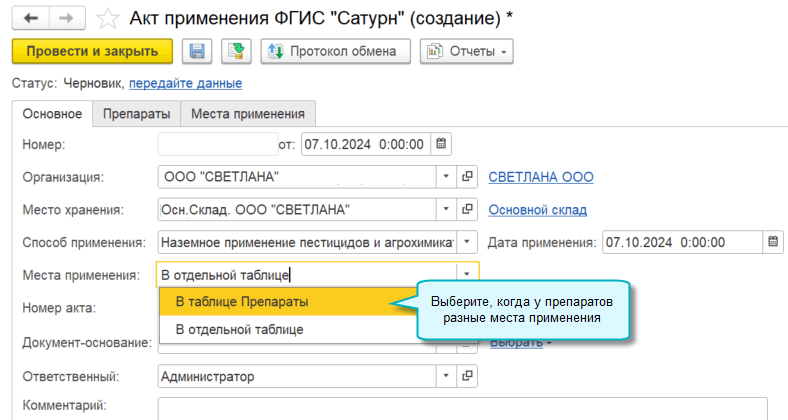Choose the В отдельной таблице list option

239,329
